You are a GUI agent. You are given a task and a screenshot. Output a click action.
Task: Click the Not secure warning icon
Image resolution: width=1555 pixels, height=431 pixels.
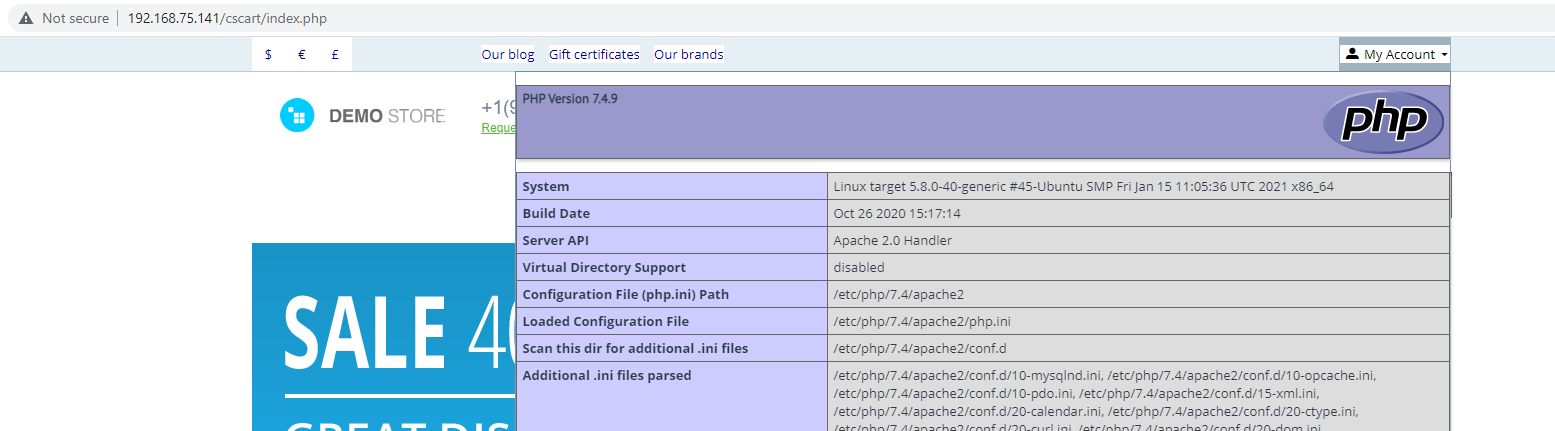[x=26, y=18]
